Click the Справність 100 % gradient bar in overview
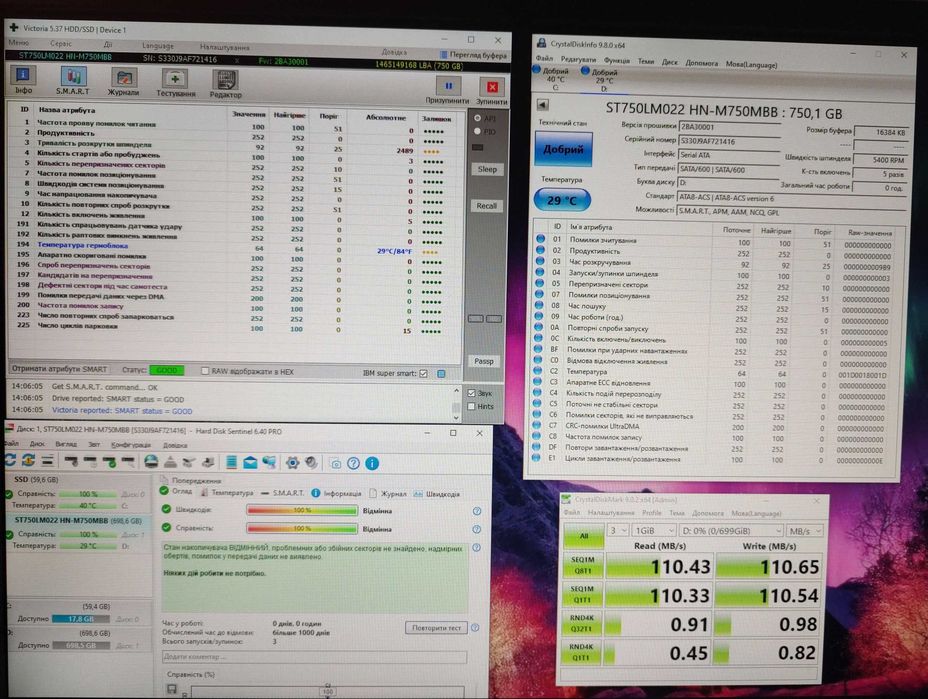Viewport: 928px width, 699px height. [x=302, y=528]
